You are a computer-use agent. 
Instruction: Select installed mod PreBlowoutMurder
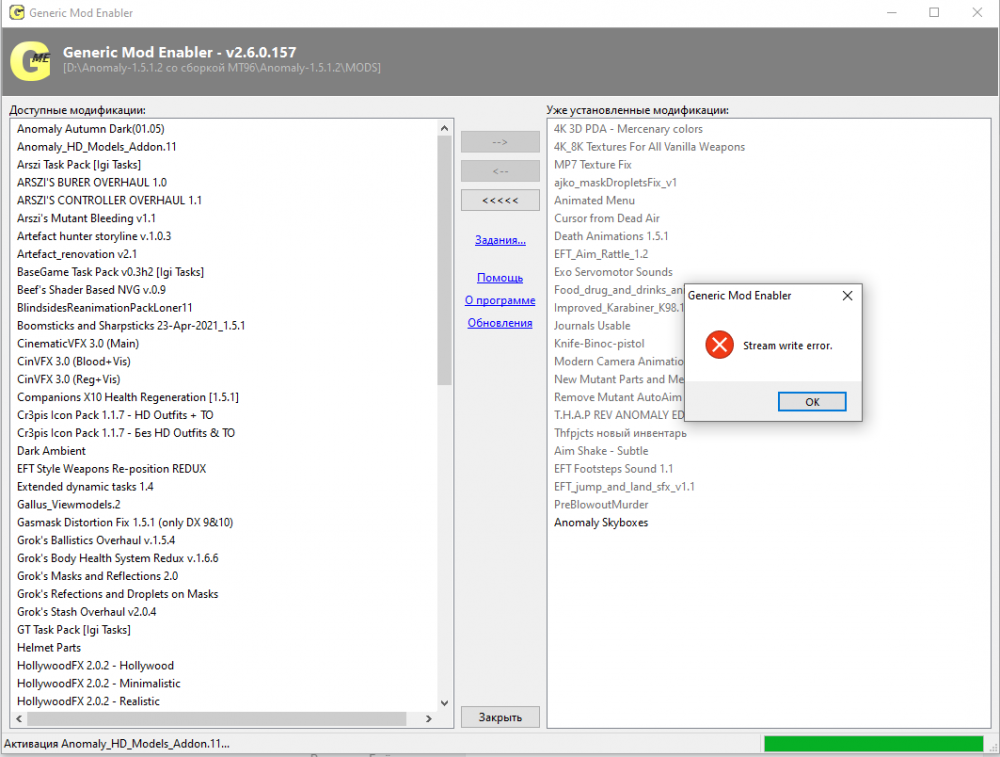601,504
